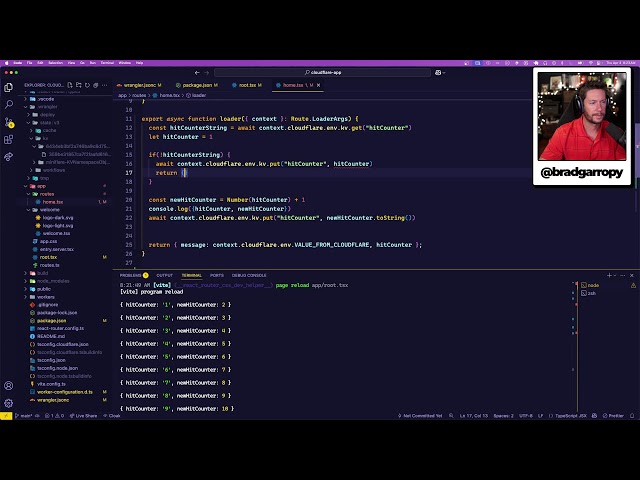Collapse all folders in Explorer
This screenshot has height=480, width=640.
coord(96,85)
